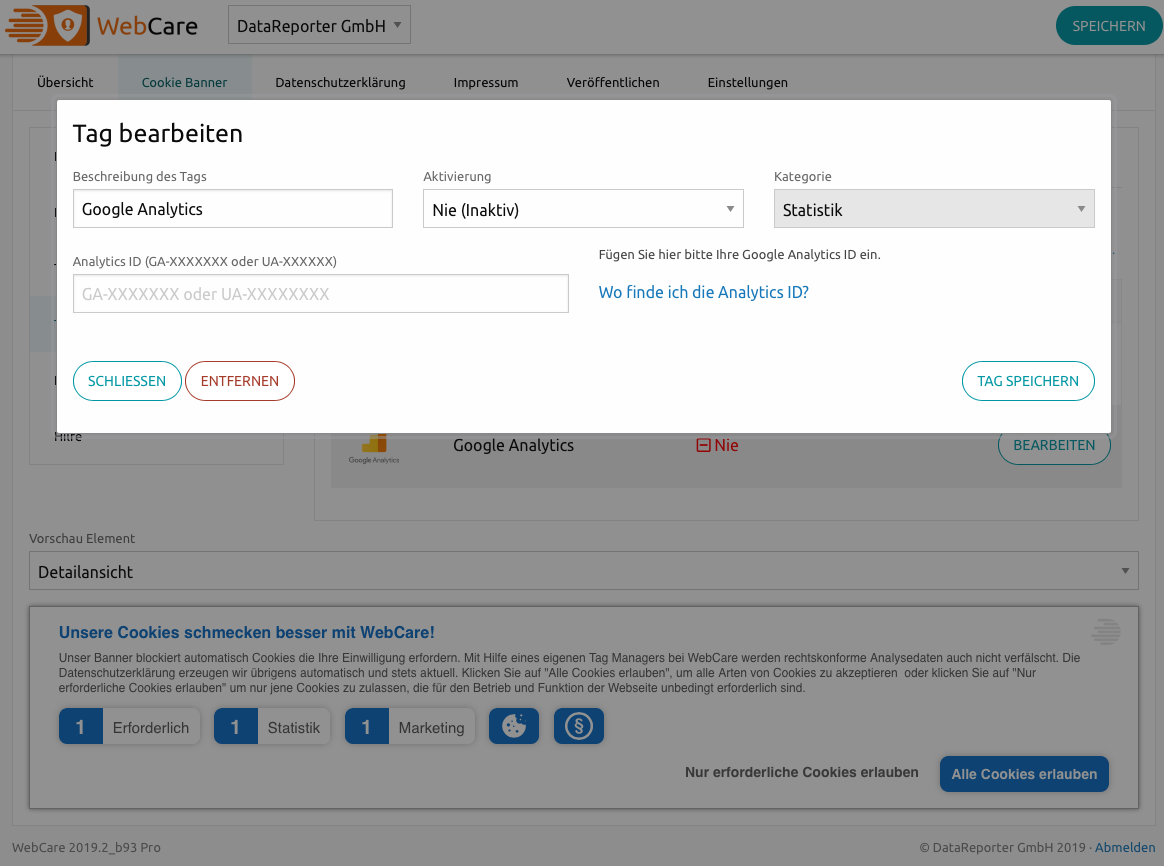Open the Vorschau Element Detailansicht dropdown
The image size is (1164, 866).
tap(583, 570)
